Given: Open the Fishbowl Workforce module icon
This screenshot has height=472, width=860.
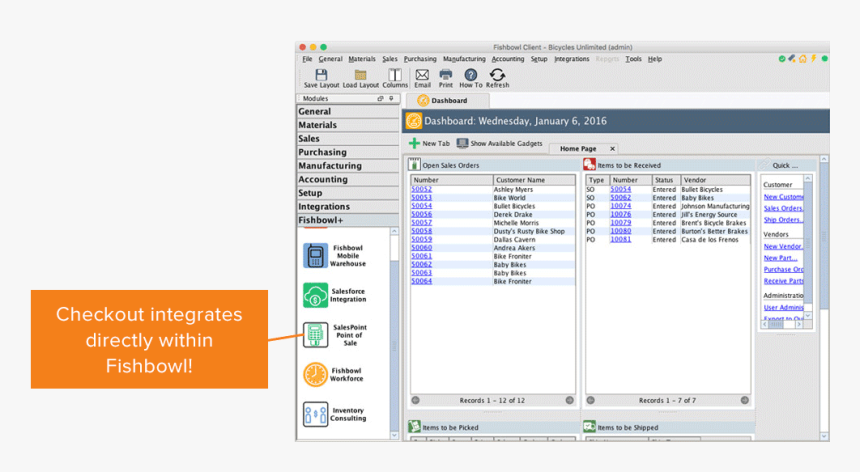Looking at the screenshot, I should [316, 375].
